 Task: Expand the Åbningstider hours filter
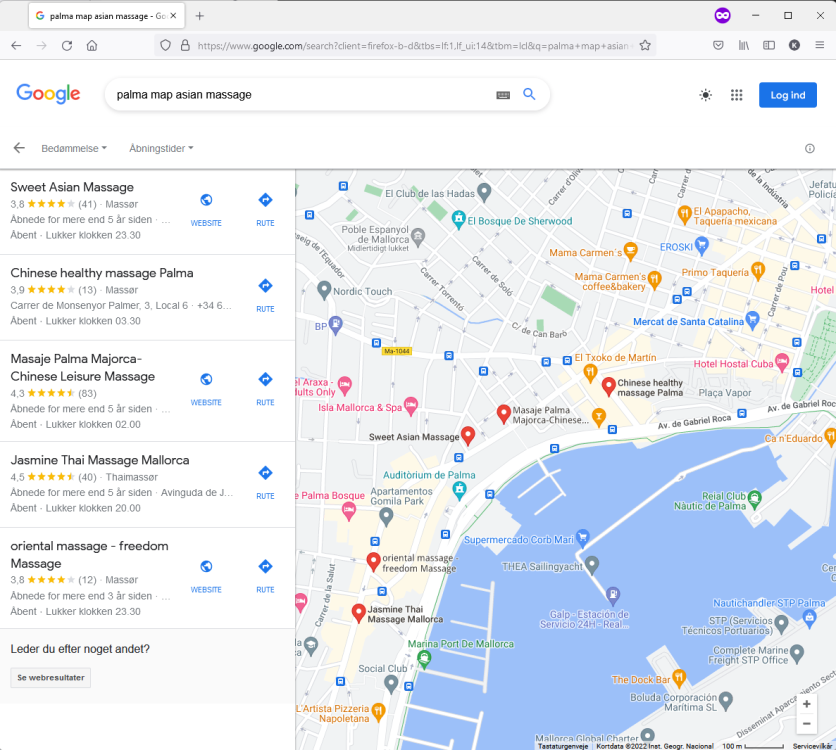(161, 148)
